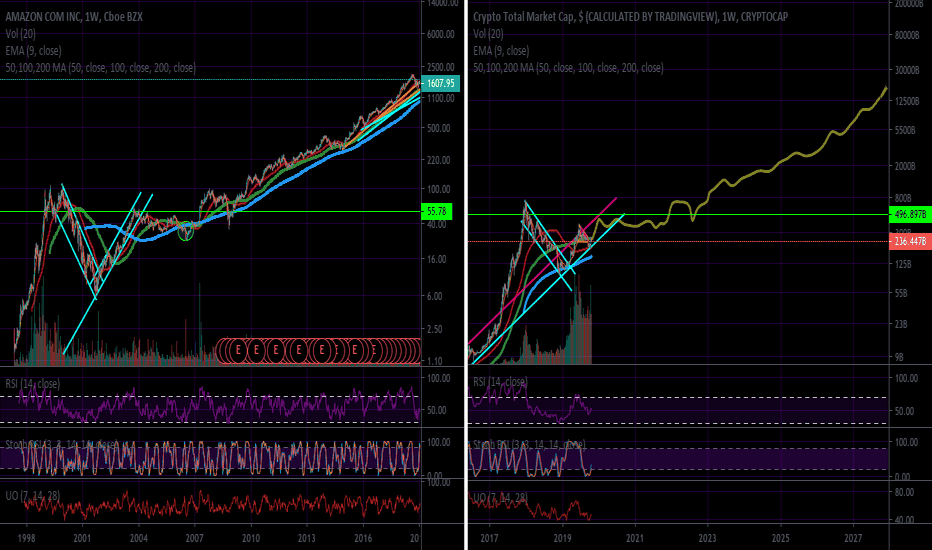Select UO (7, 14, 28) label in Amazon chart
Image resolution: width=932 pixels, height=550 pixels.
click(x=33, y=495)
